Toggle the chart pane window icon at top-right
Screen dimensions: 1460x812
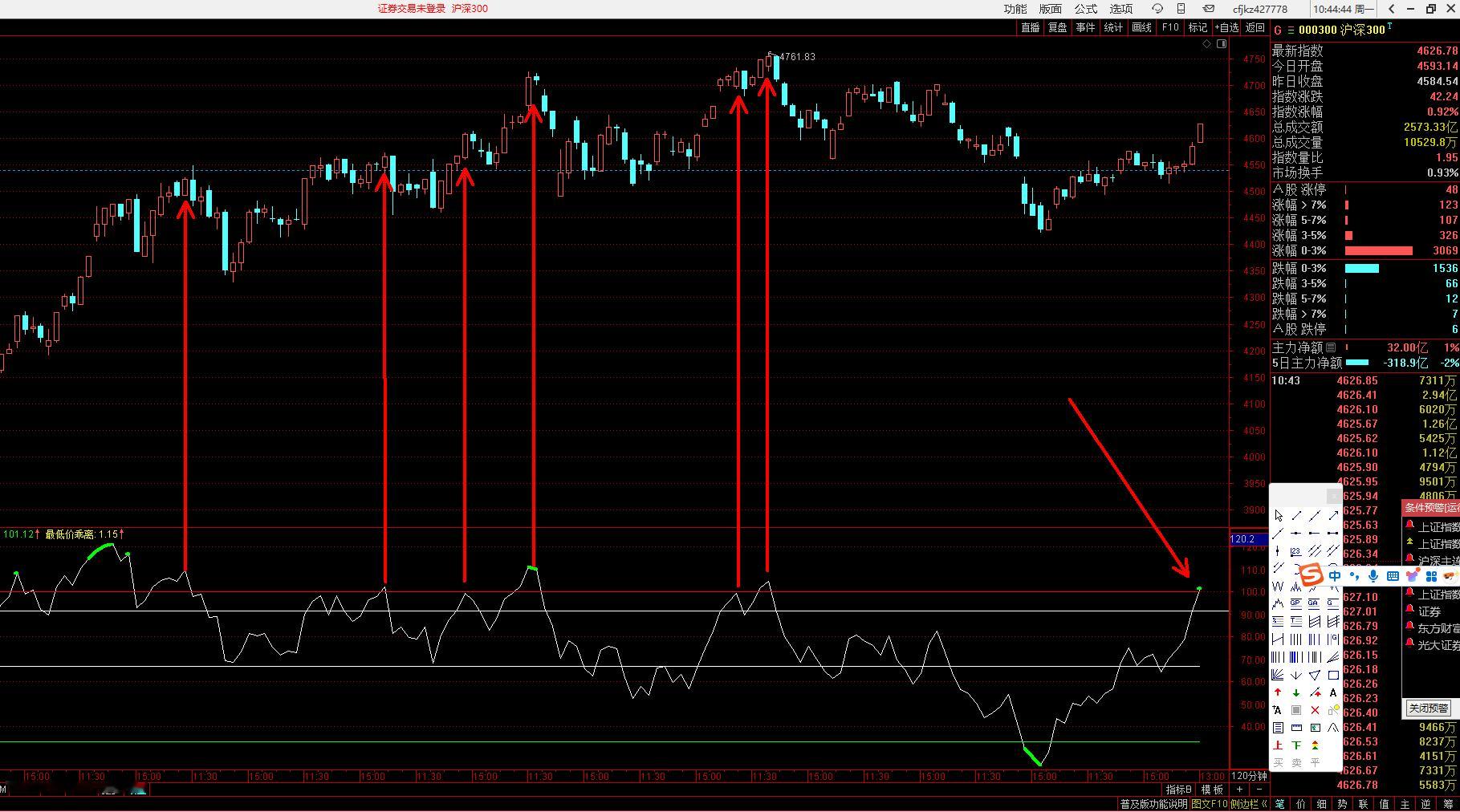pyautogui.click(x=1222, y=44)
